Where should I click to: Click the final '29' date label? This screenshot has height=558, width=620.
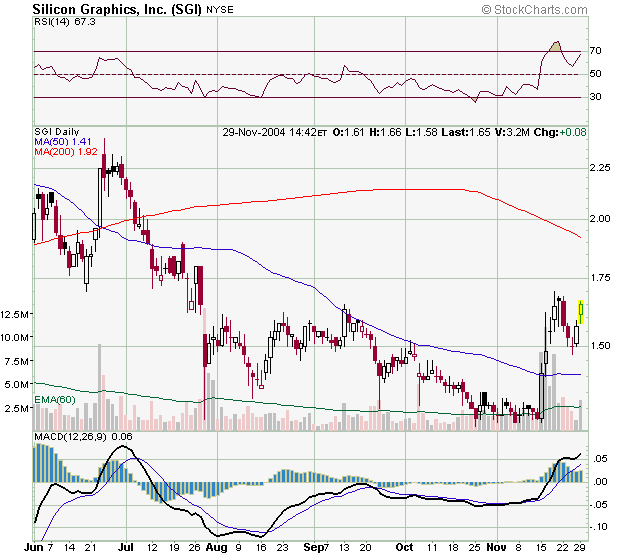tap(580, 548)
